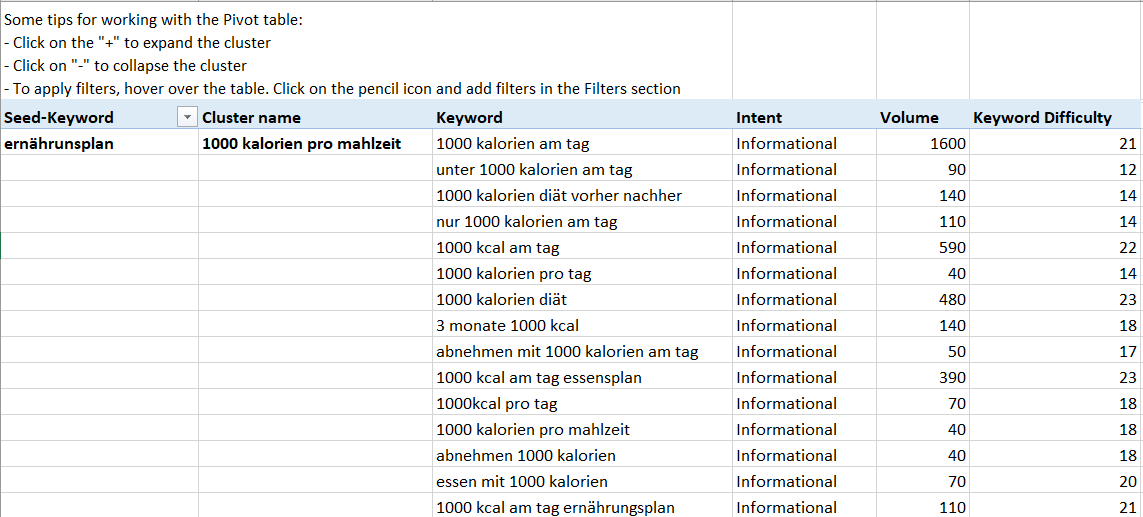
Task: Select 'abnehmen mit 1000 kalorien am tag' cell
Action: tap(582, 352)
